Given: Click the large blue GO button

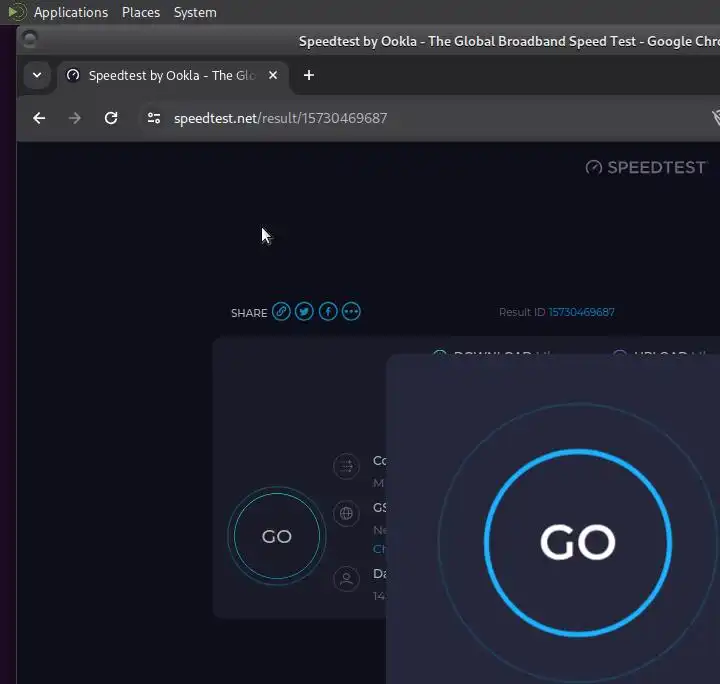Looking at the screenshot, I should [x=578, y=543].
